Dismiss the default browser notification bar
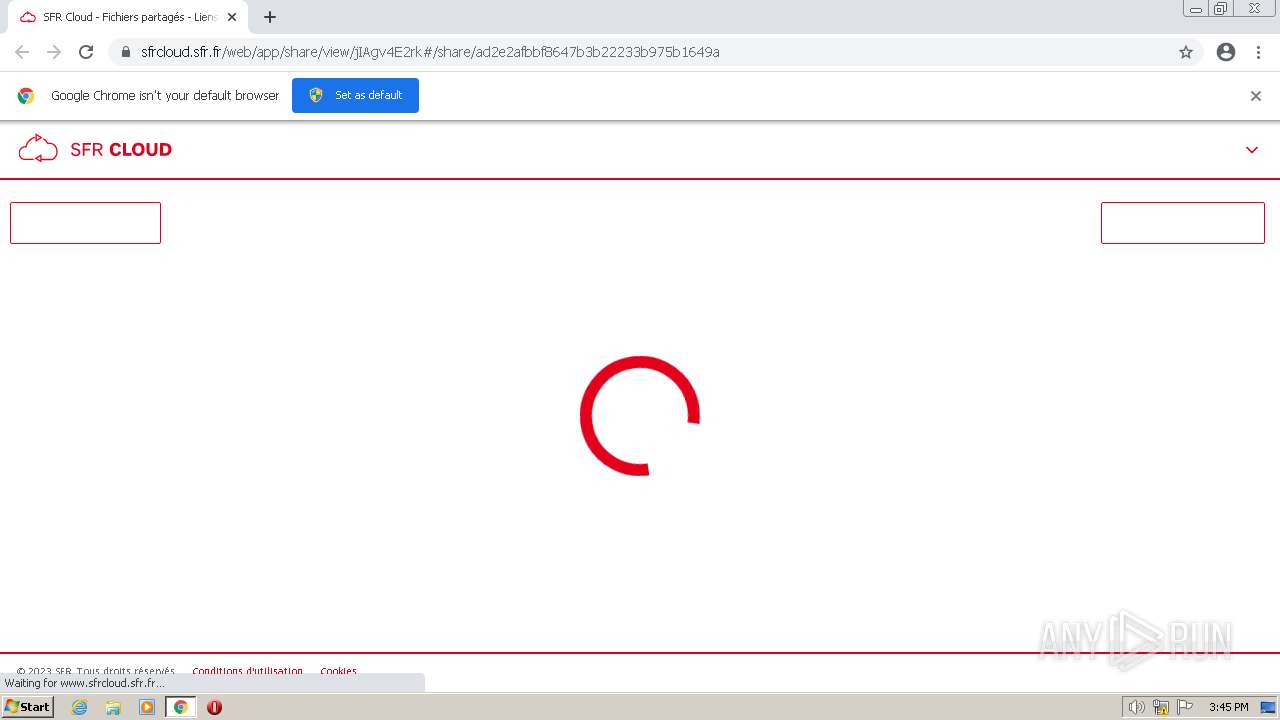This screenshot has height=720, width=1280. (x=1256, y=96)
